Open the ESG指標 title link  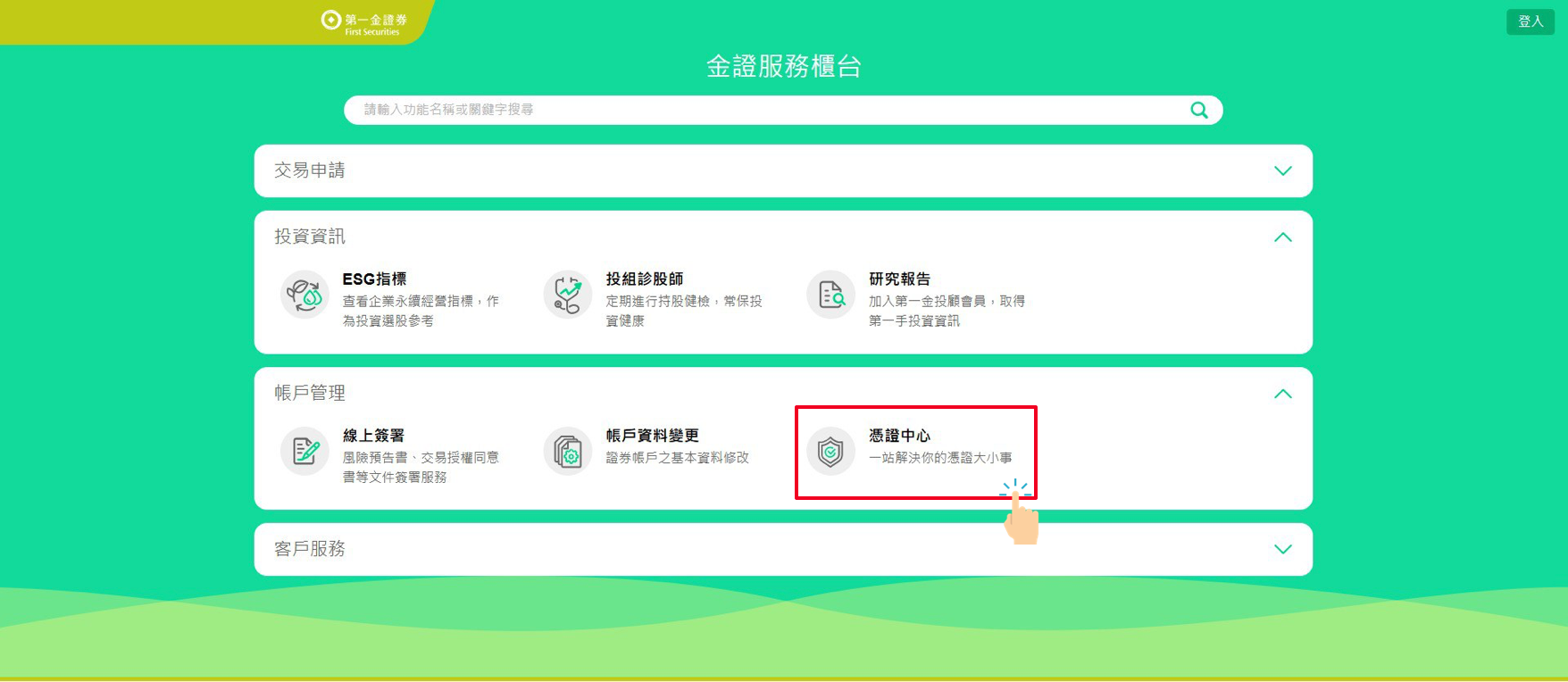tap(374, 279)
